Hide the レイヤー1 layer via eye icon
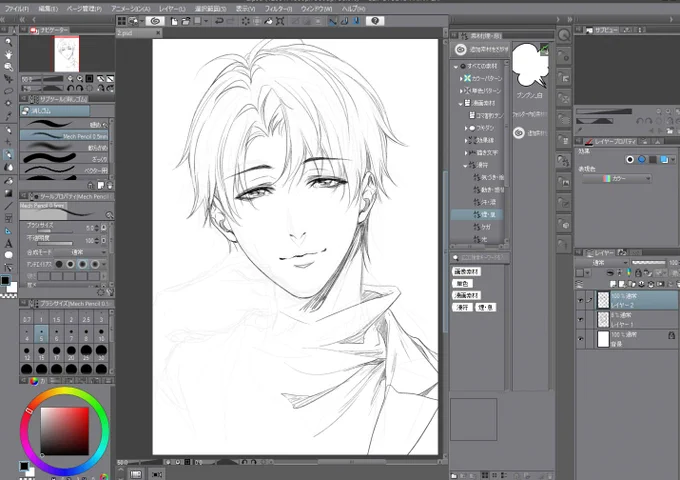680x480 pixels. pos(580,320)
